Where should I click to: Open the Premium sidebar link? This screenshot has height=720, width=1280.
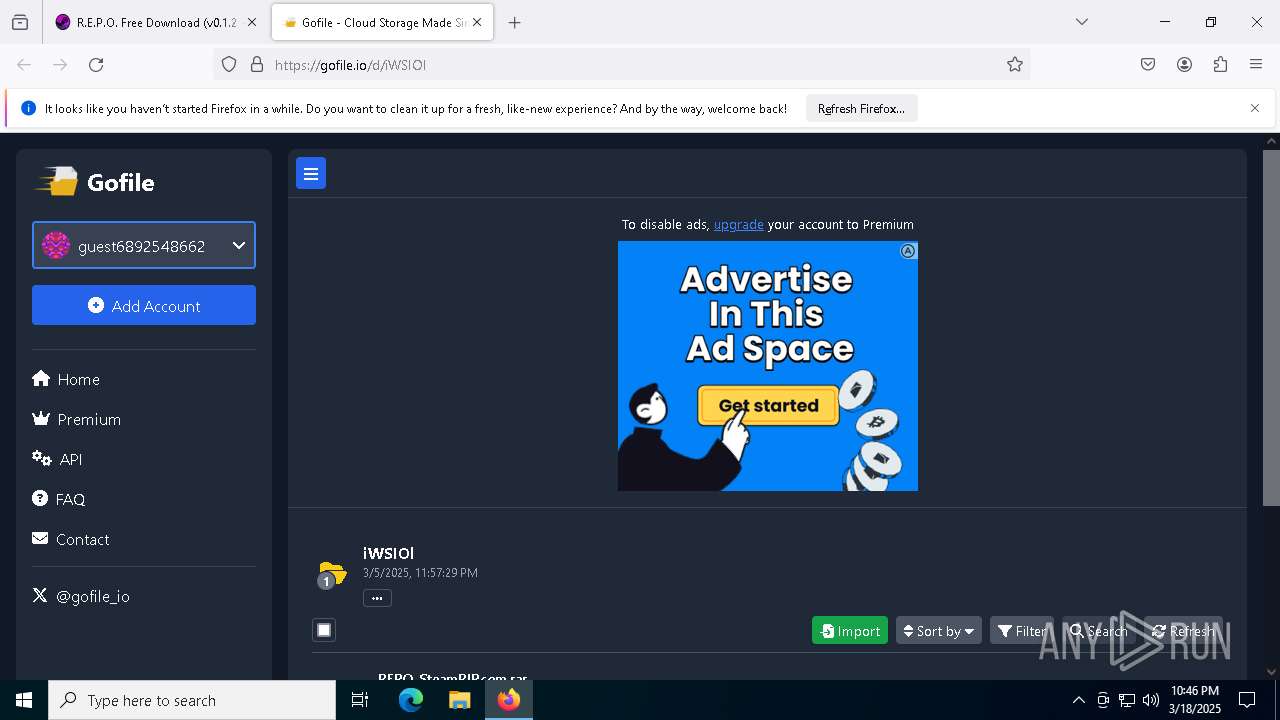point(77,419)
